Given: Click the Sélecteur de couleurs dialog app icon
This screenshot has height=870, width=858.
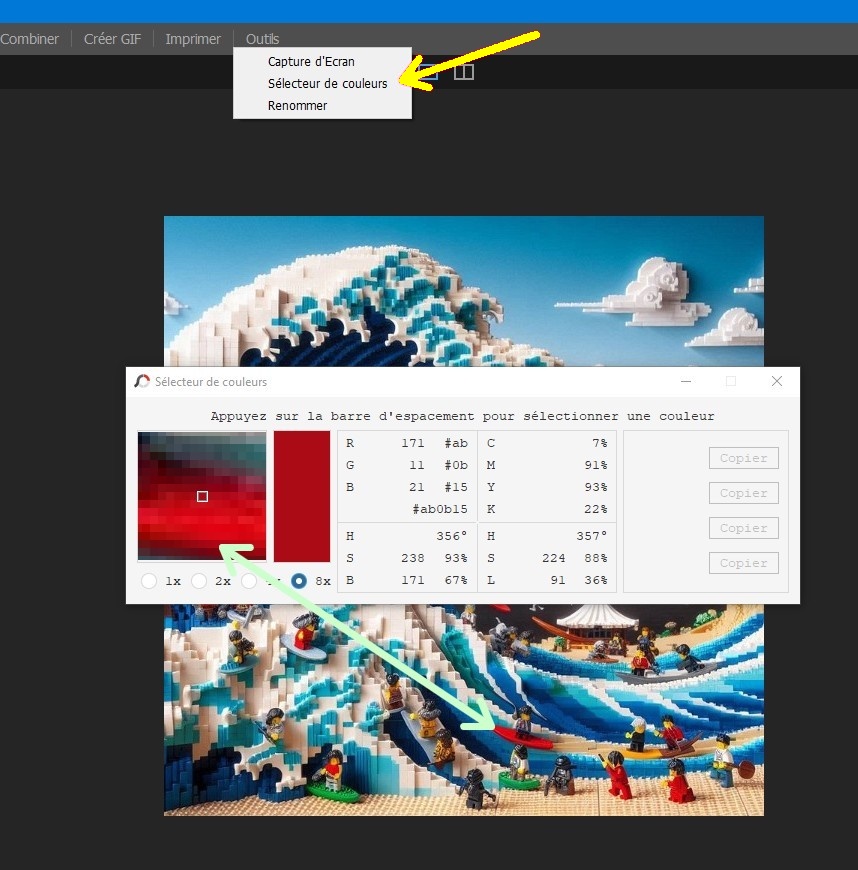Looking at the screenshot, I should point(142,381).
